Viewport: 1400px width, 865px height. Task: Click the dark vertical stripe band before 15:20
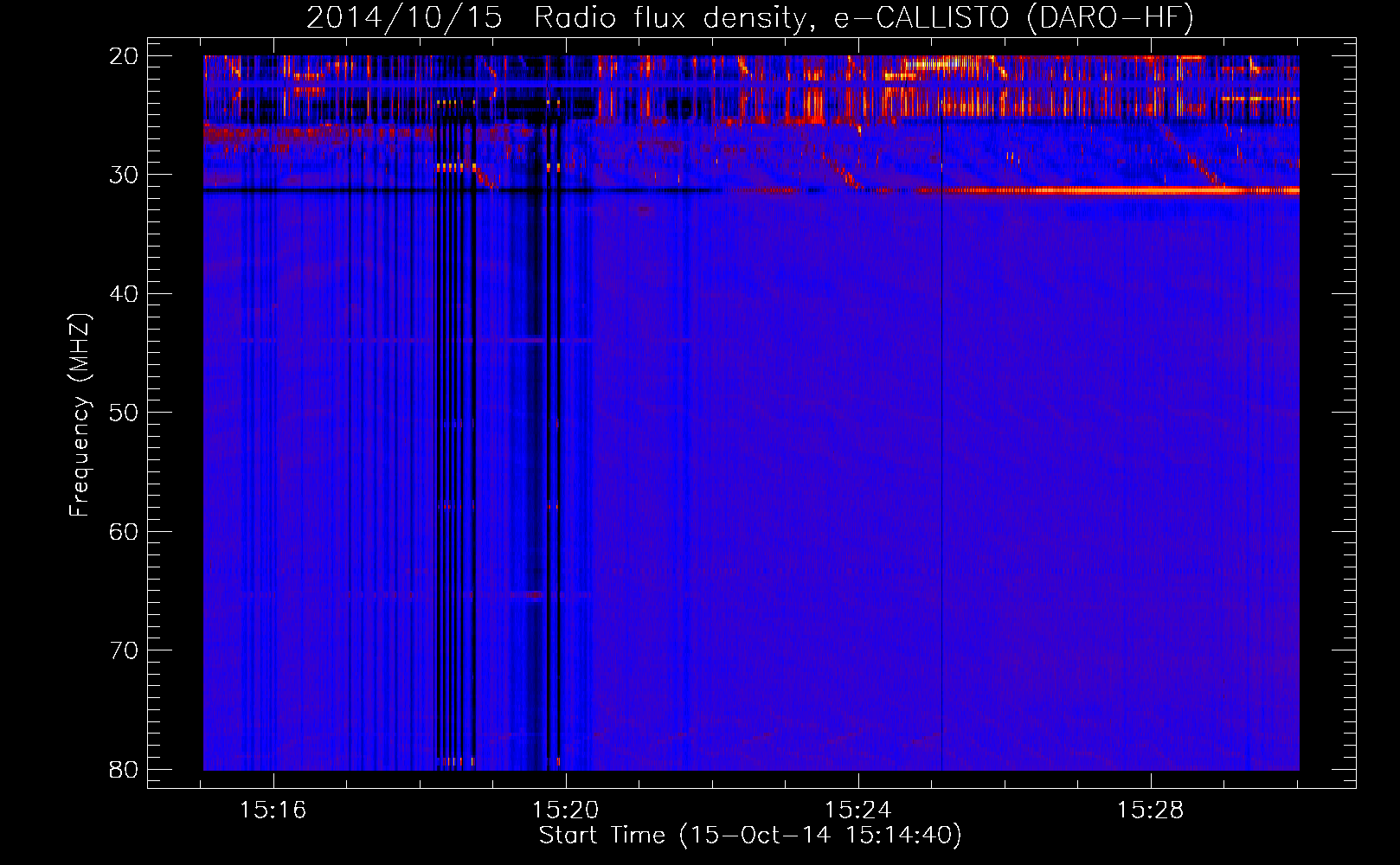tap(541, 432)
